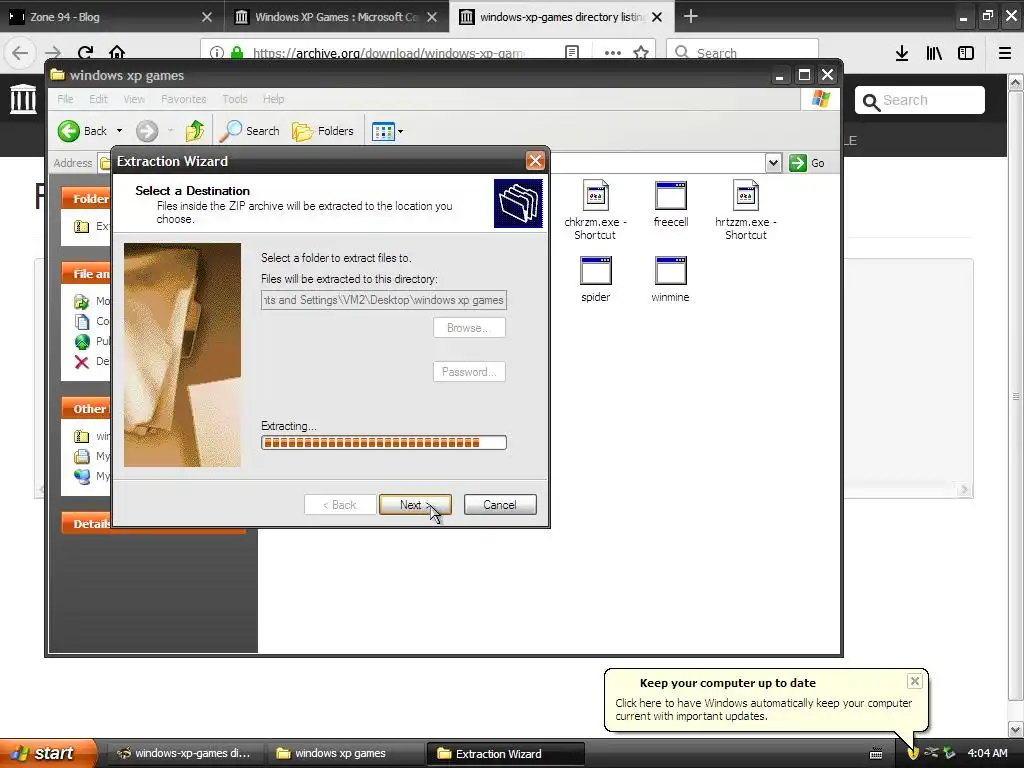Toggle reader view icon in URL bar
Viewport: 1024px width, 768px height.
572,53
